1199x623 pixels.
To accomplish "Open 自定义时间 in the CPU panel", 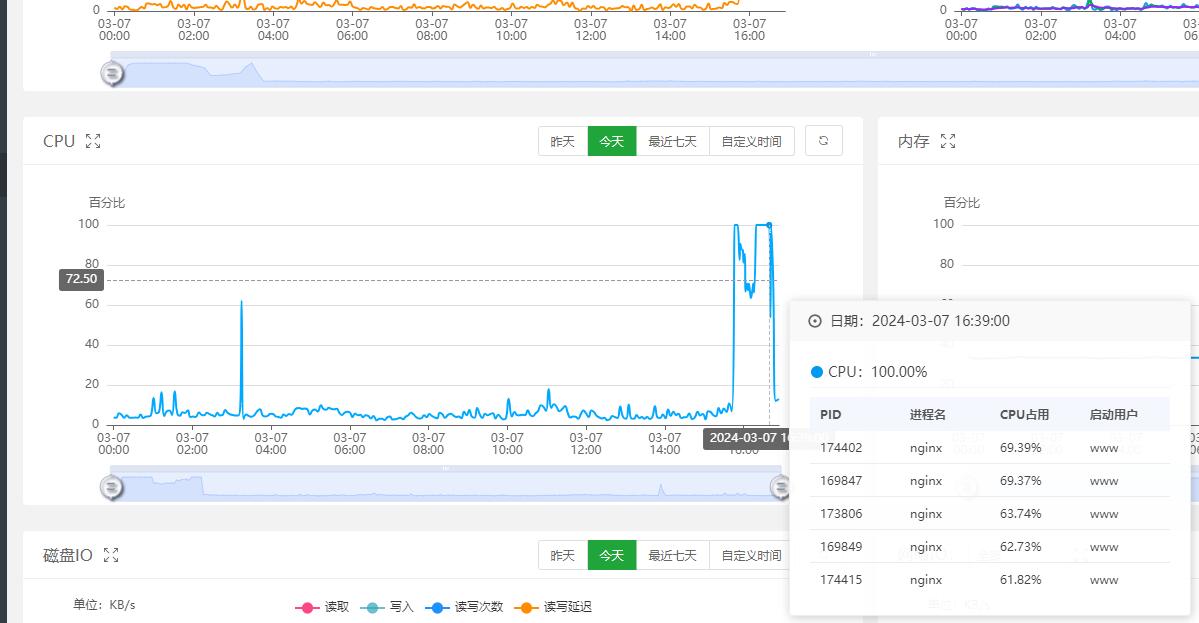I will click(752, 141).
